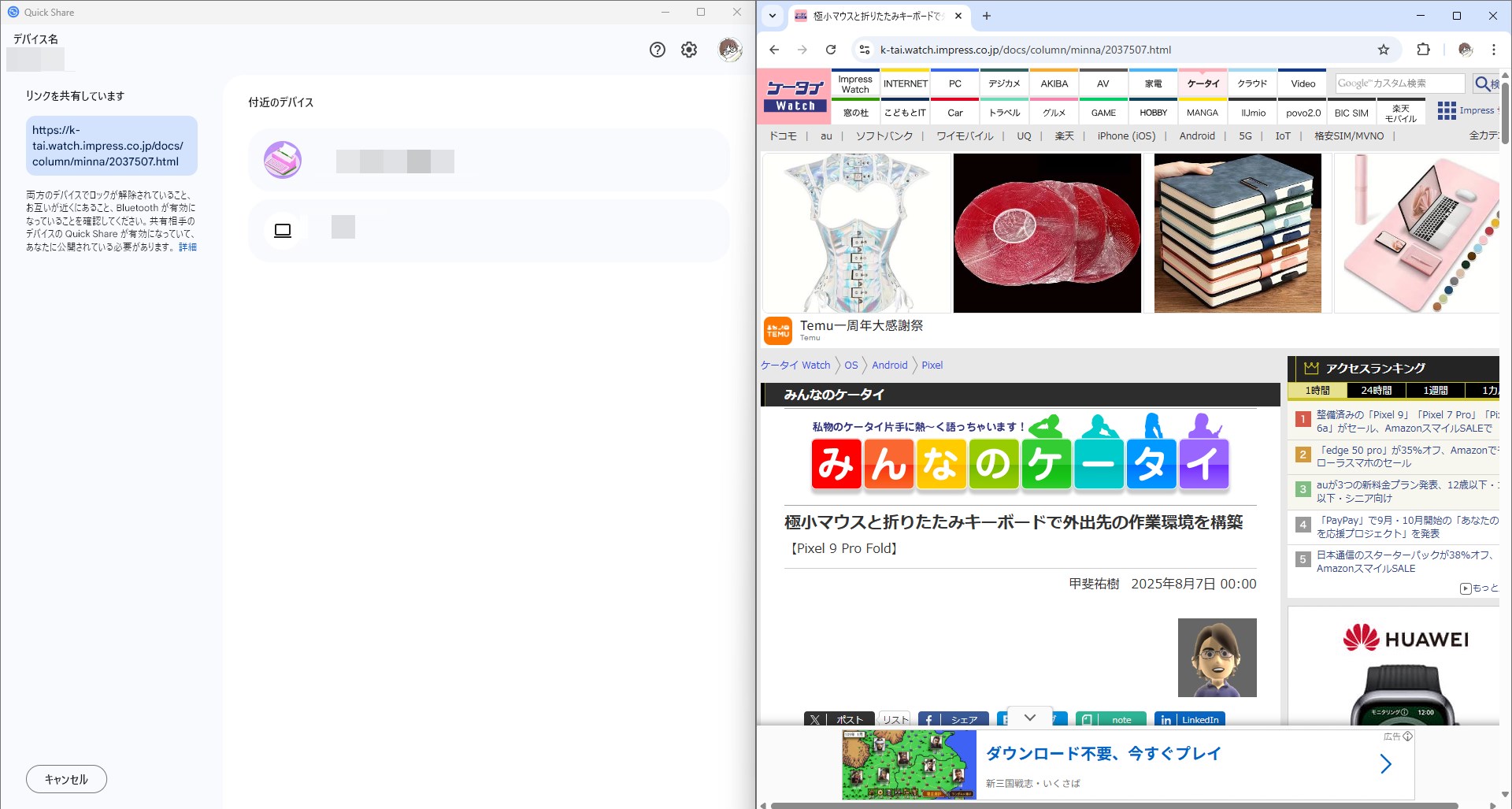The image size is (1512, 809).
Task: Open Android breadcrumb link
Action: [x=889, y=366]
